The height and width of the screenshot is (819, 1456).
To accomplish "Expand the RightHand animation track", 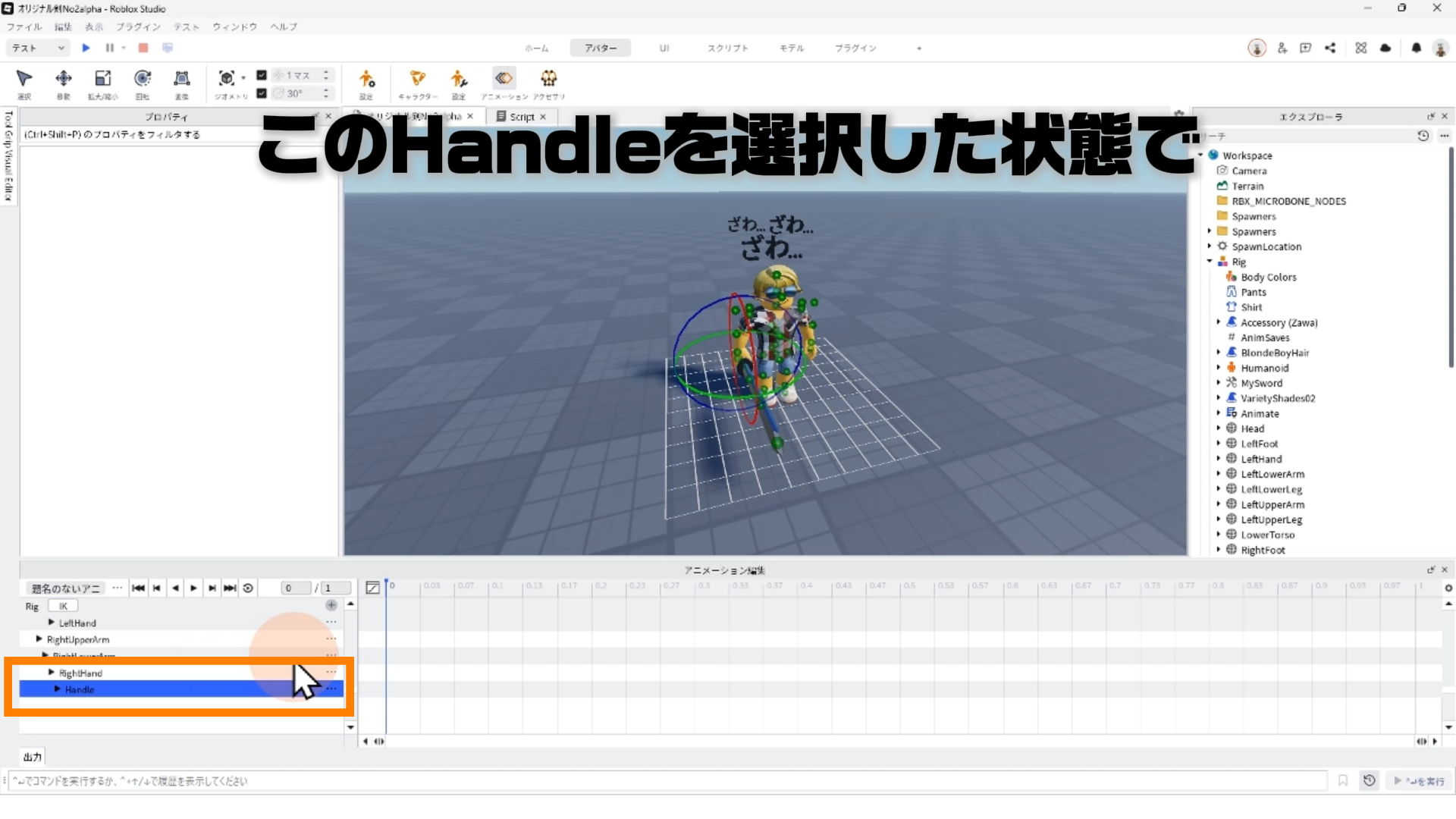I will pos(52,673).
